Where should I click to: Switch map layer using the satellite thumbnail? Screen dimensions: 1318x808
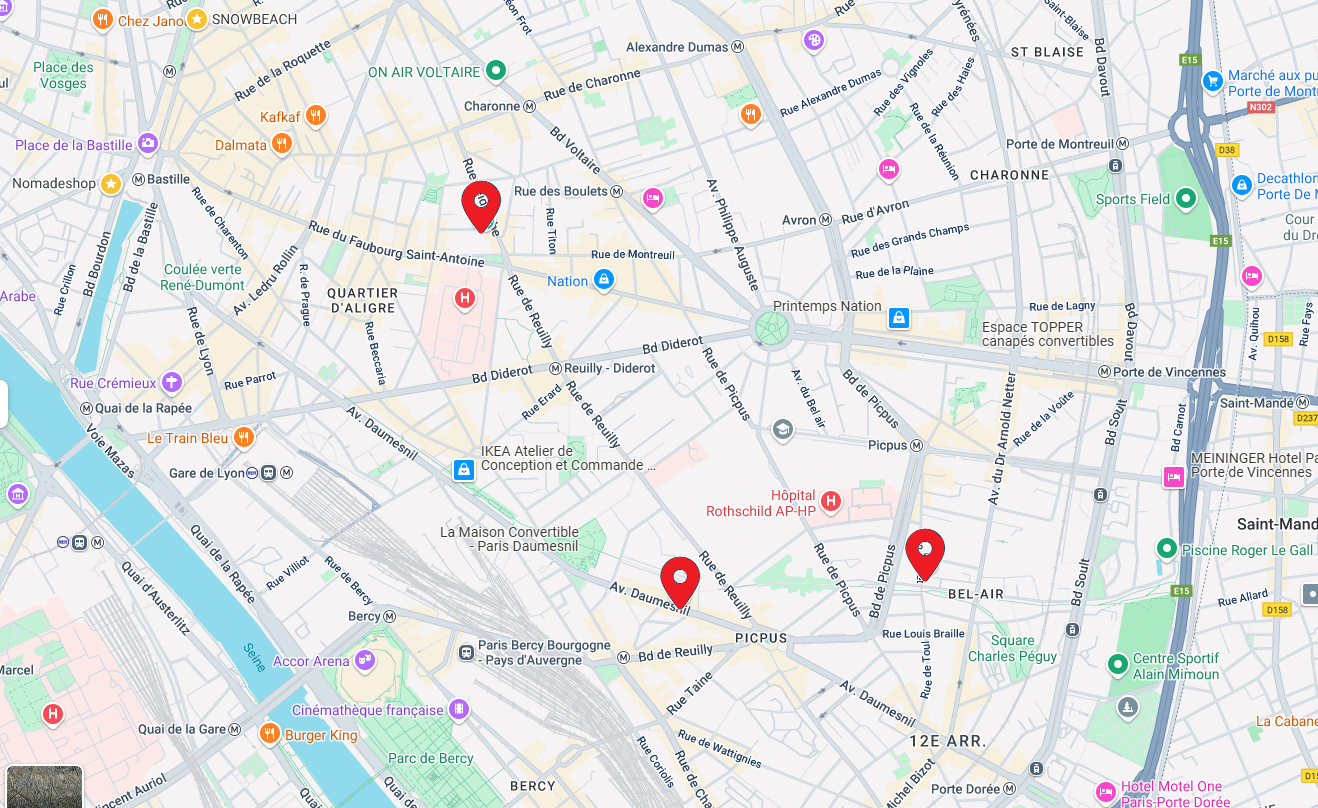point(44,787)
